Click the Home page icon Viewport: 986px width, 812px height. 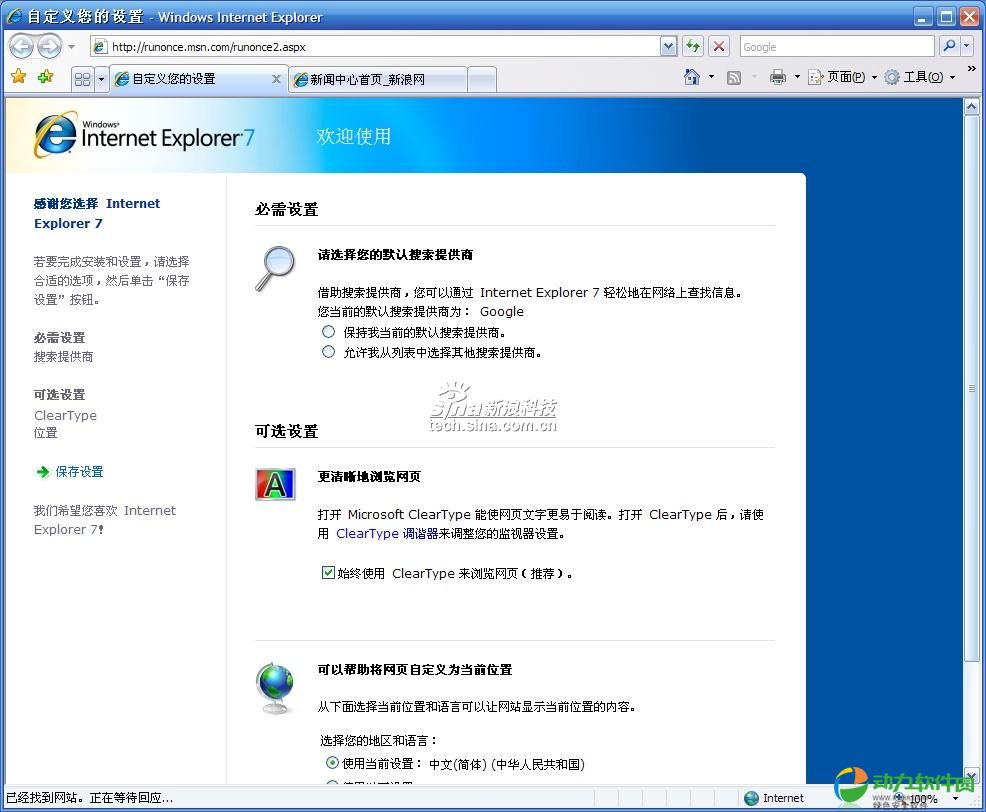click(x=691, y=77)
